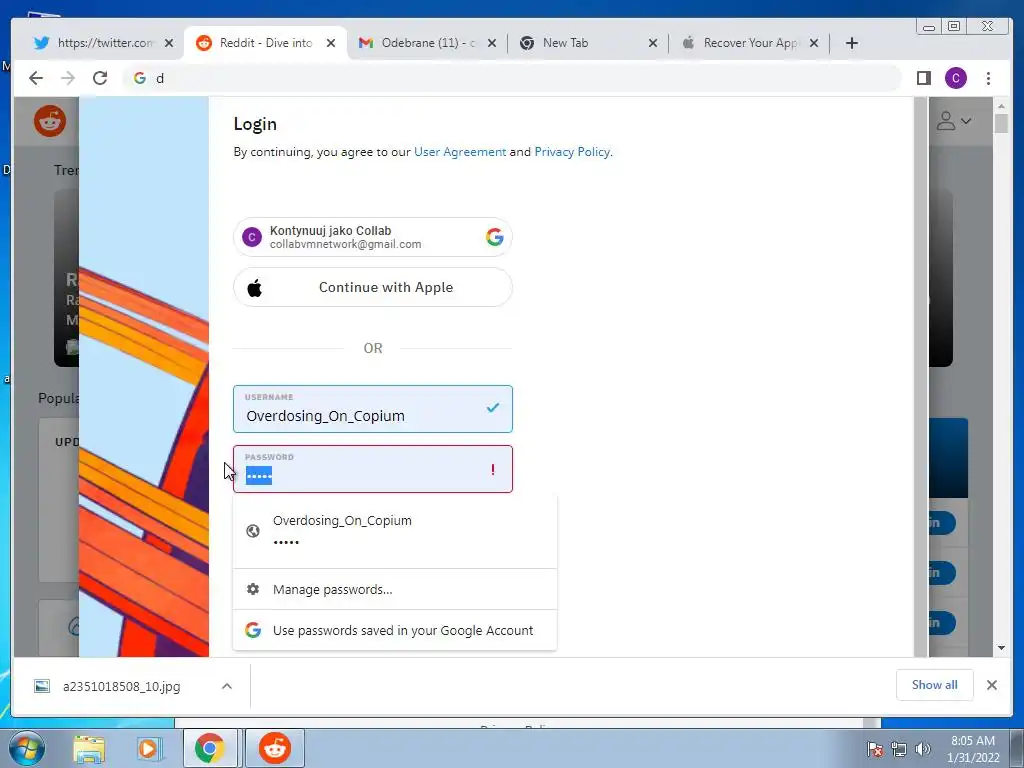Click the gear icon beside Manage passwords
1024x768 pixels.
coord(253,589)
